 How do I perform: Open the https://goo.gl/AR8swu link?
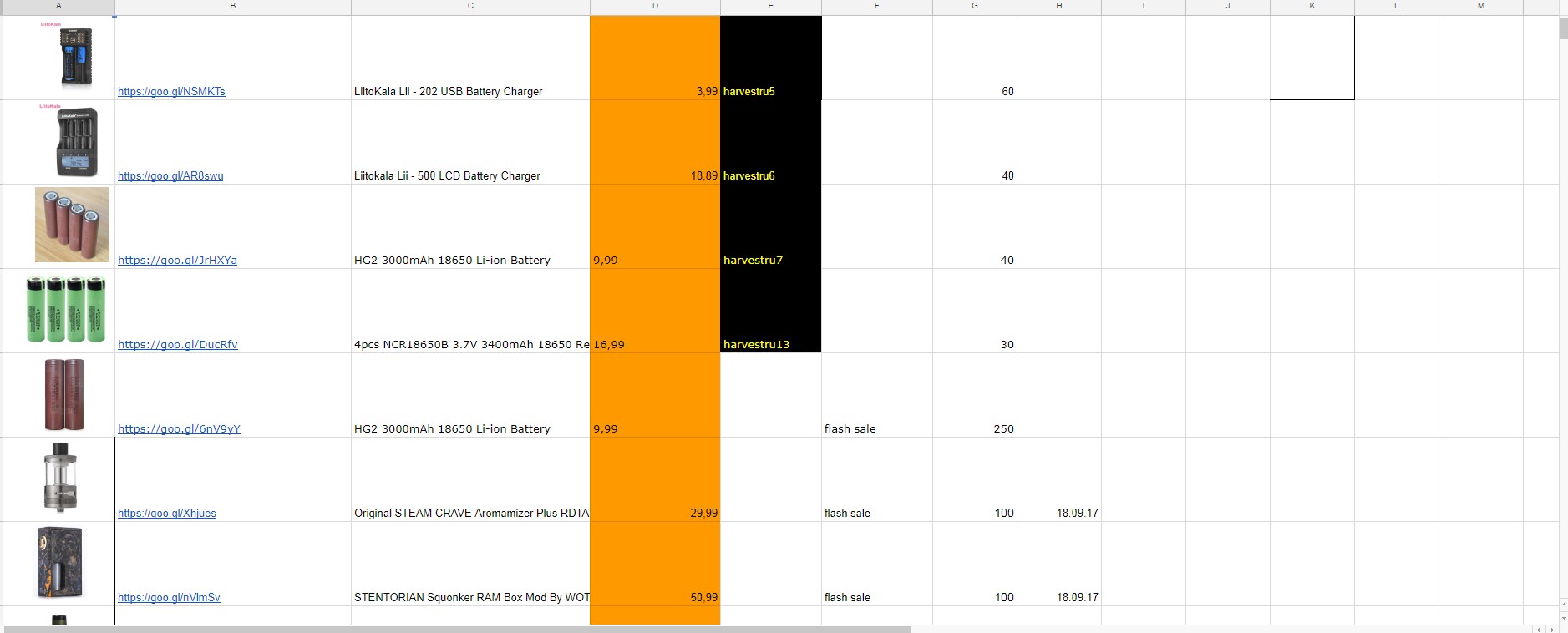pyautogui.click(x=170, y=175)
